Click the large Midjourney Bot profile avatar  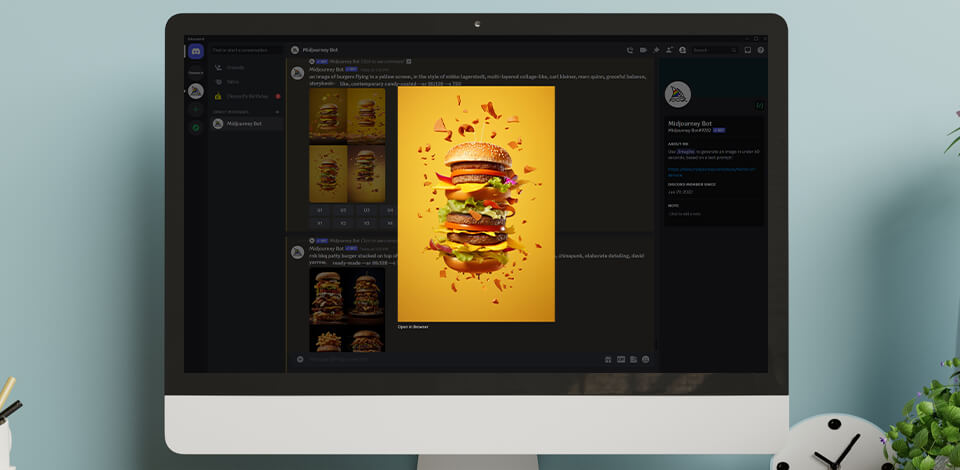(x=678, y=94)
